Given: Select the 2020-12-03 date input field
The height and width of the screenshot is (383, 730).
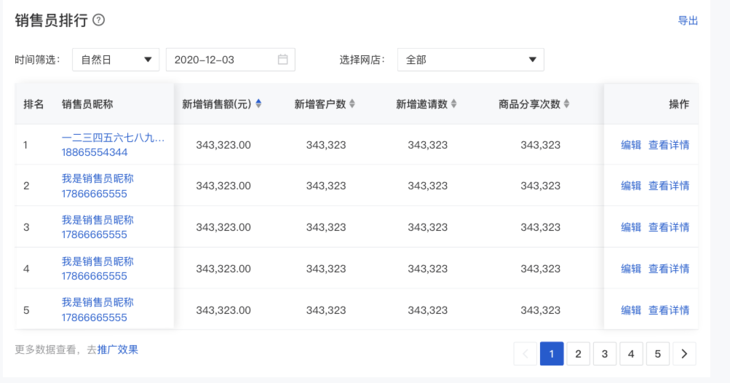Looking at the screenshot, I should point(230,60).
